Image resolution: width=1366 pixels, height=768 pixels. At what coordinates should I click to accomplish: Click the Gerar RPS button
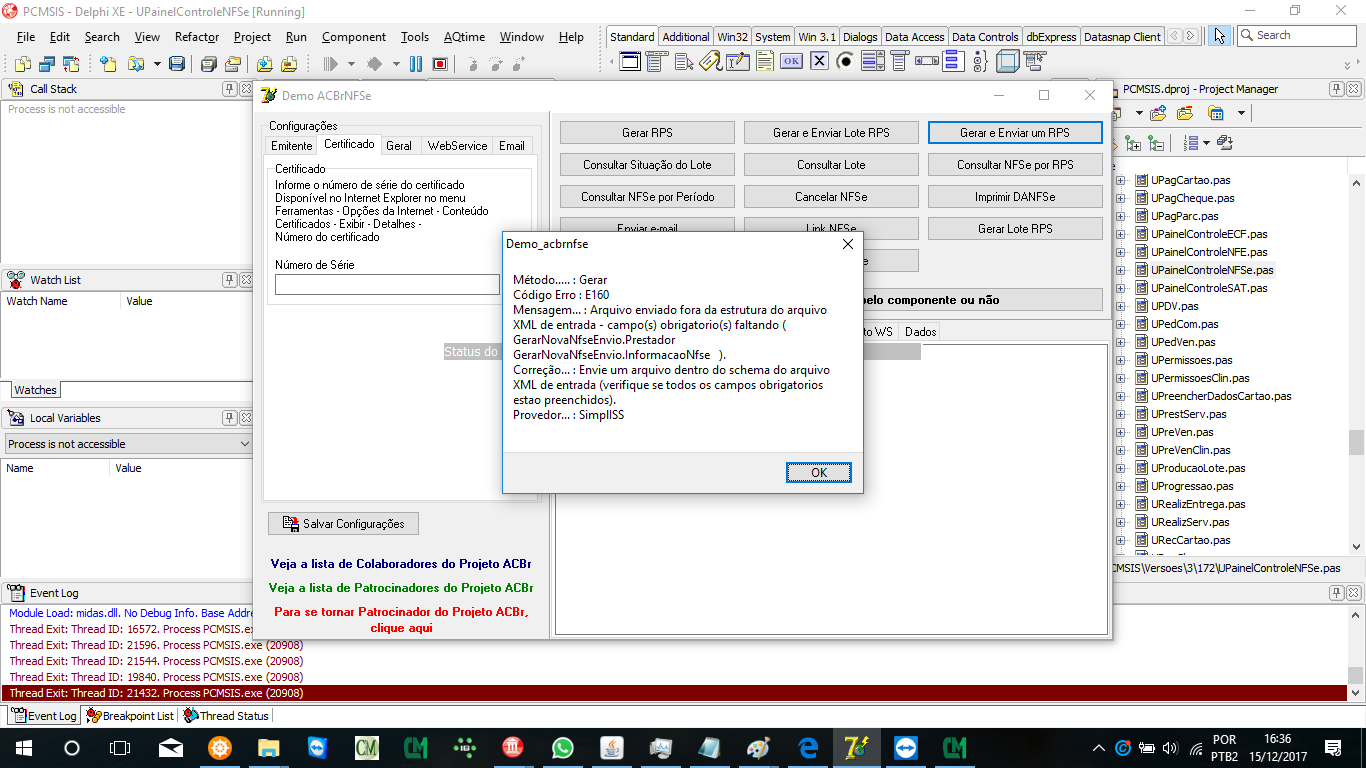647,133
